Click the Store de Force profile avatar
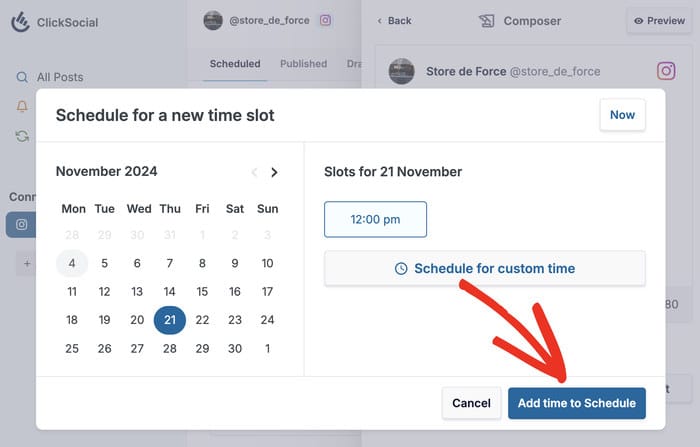Screen dimensions: 700x447 tap(402, 71)
